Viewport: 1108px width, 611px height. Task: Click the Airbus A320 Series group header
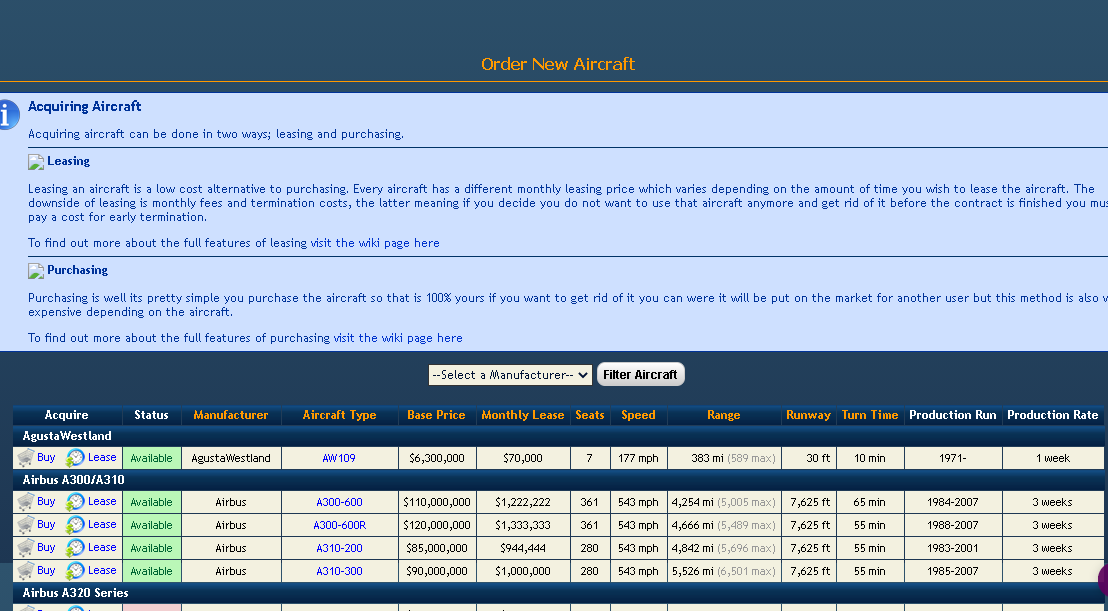(558, 593)
